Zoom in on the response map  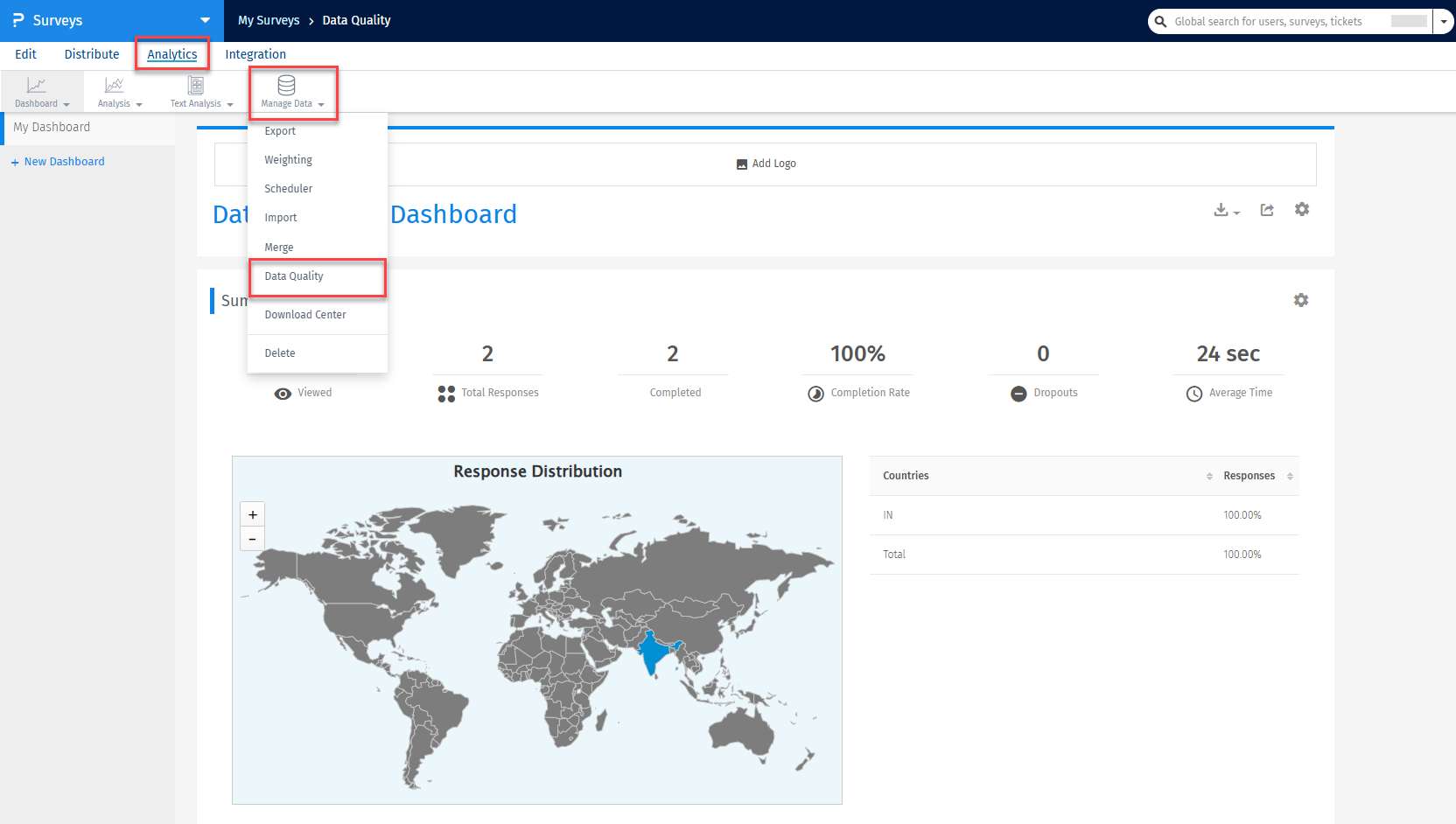[x=253, y=514]
